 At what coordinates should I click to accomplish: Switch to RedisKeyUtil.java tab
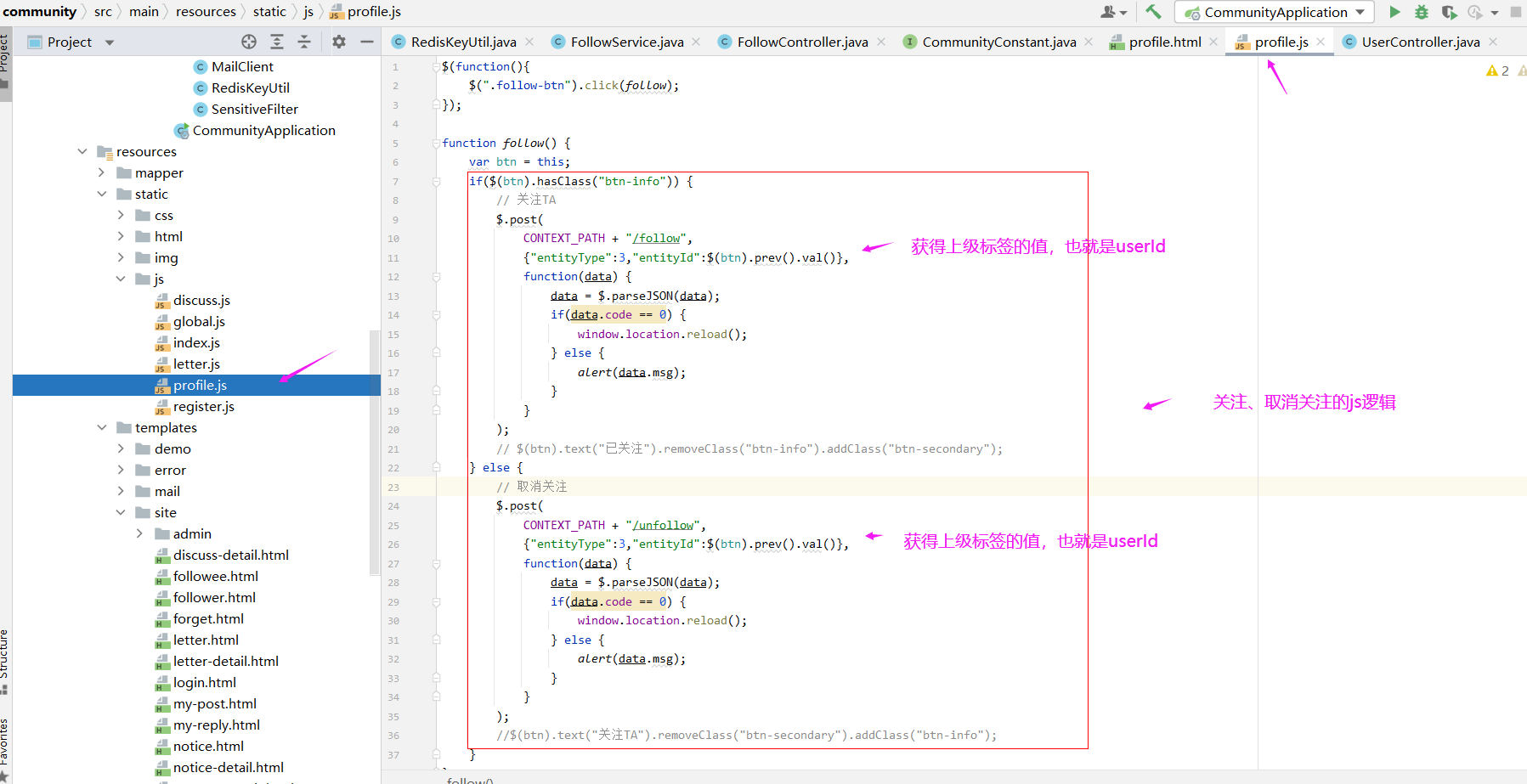(x=463, y=42)
